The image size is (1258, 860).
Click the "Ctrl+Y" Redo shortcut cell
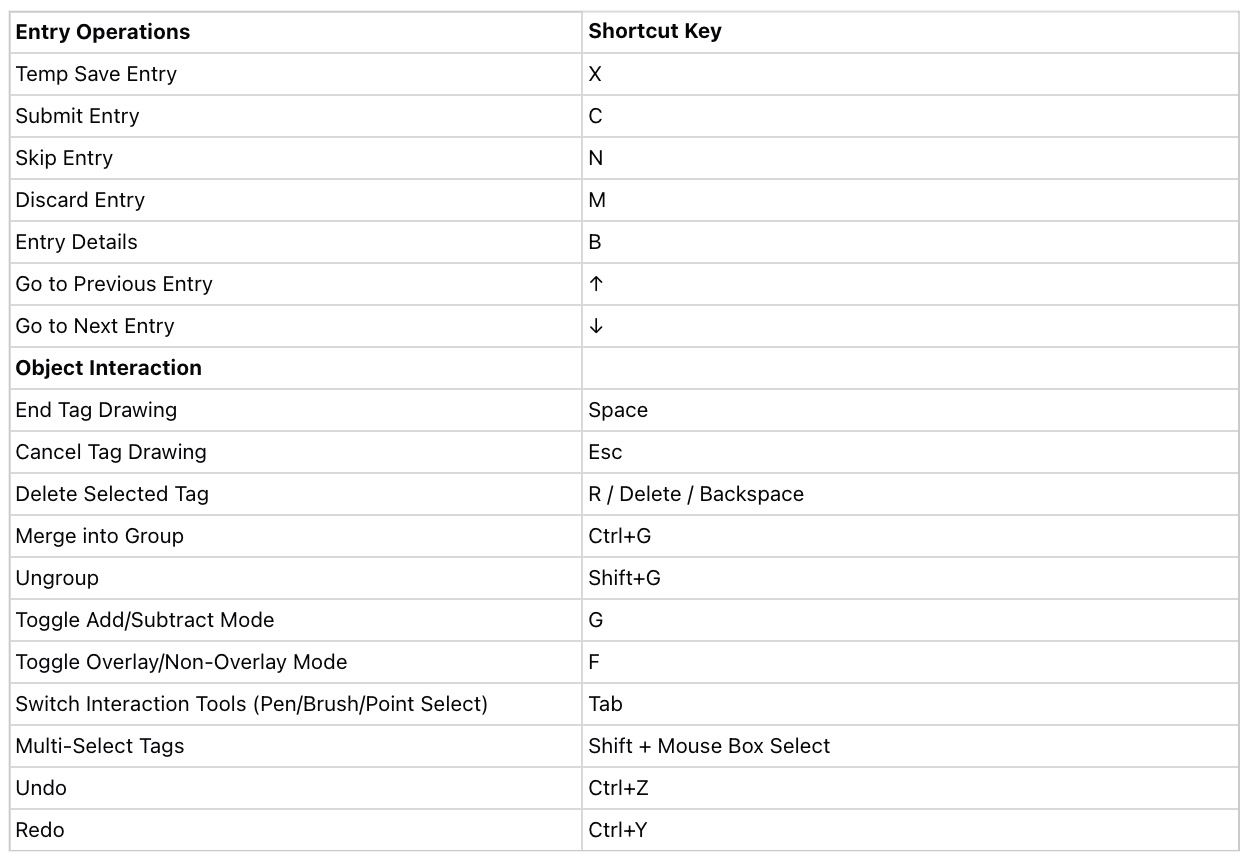pos(618,830)
